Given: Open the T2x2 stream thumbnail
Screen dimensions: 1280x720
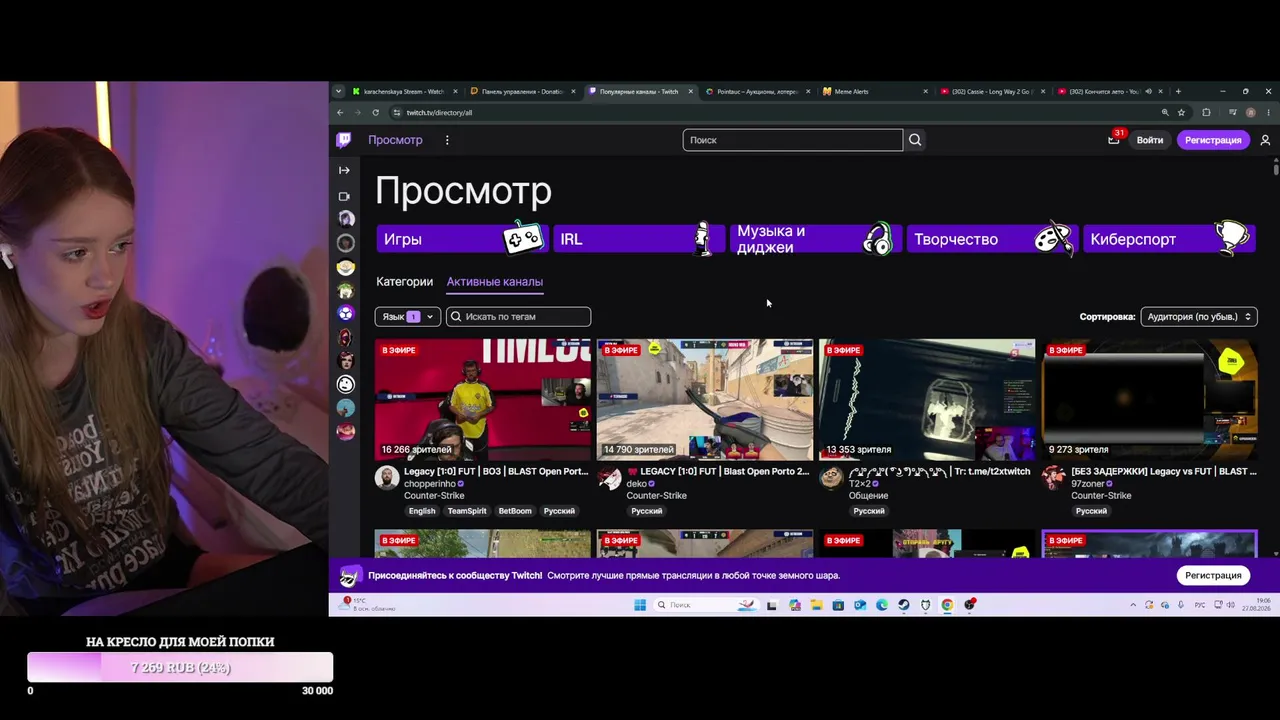Looking at the screenshot, I should point(927,400).
